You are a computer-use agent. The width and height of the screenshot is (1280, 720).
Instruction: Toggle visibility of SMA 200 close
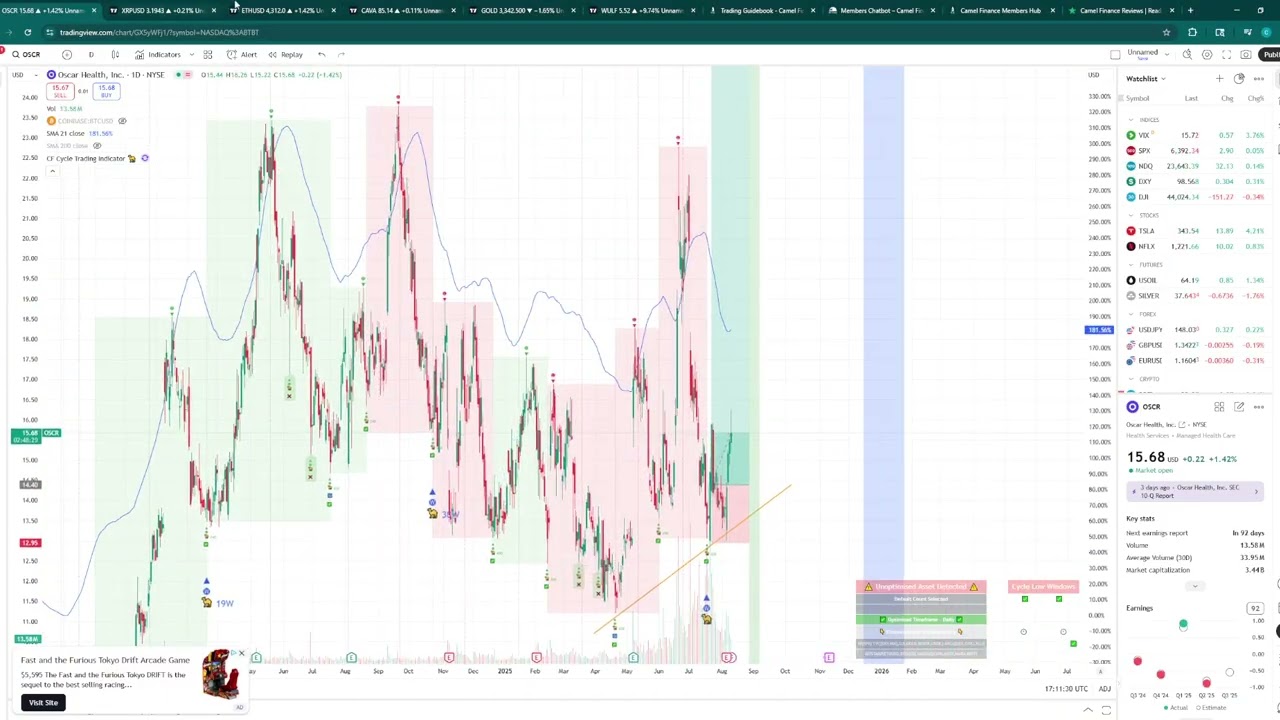coord(97,146)
